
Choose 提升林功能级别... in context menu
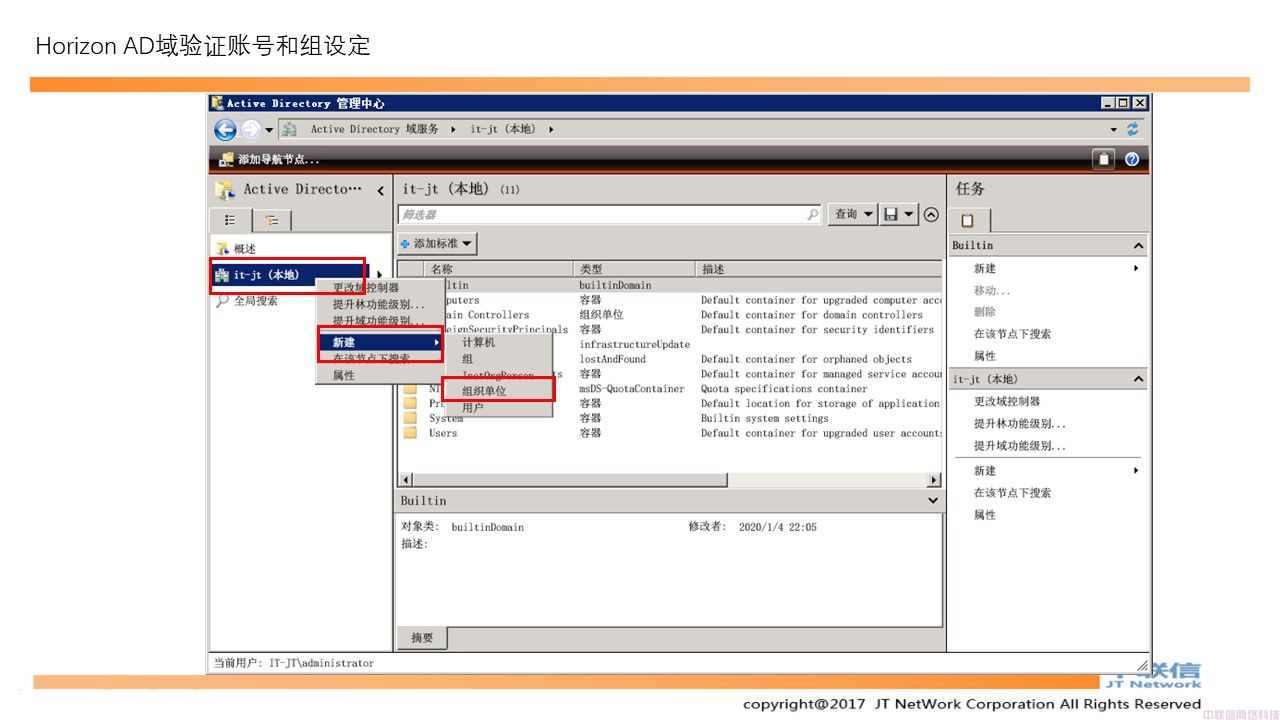379,304
